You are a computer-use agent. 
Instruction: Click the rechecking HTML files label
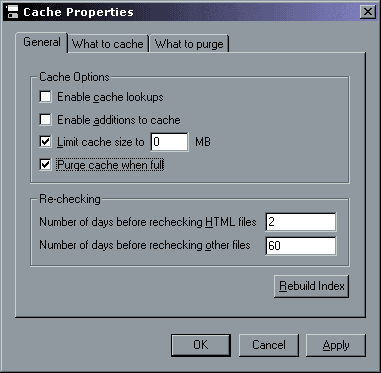[x=148, y=222]
